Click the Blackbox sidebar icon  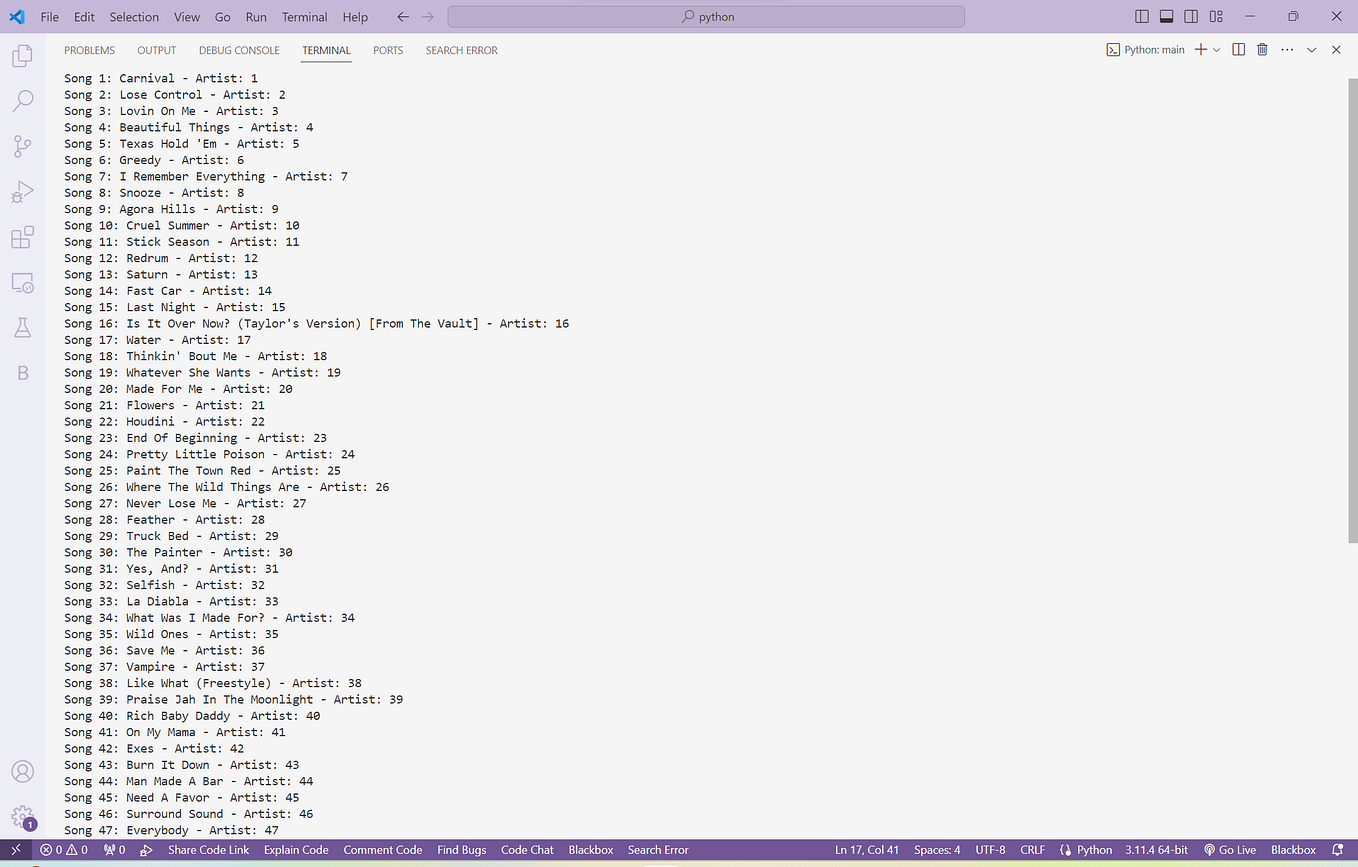pyautogui.click(x=21, y=372)
